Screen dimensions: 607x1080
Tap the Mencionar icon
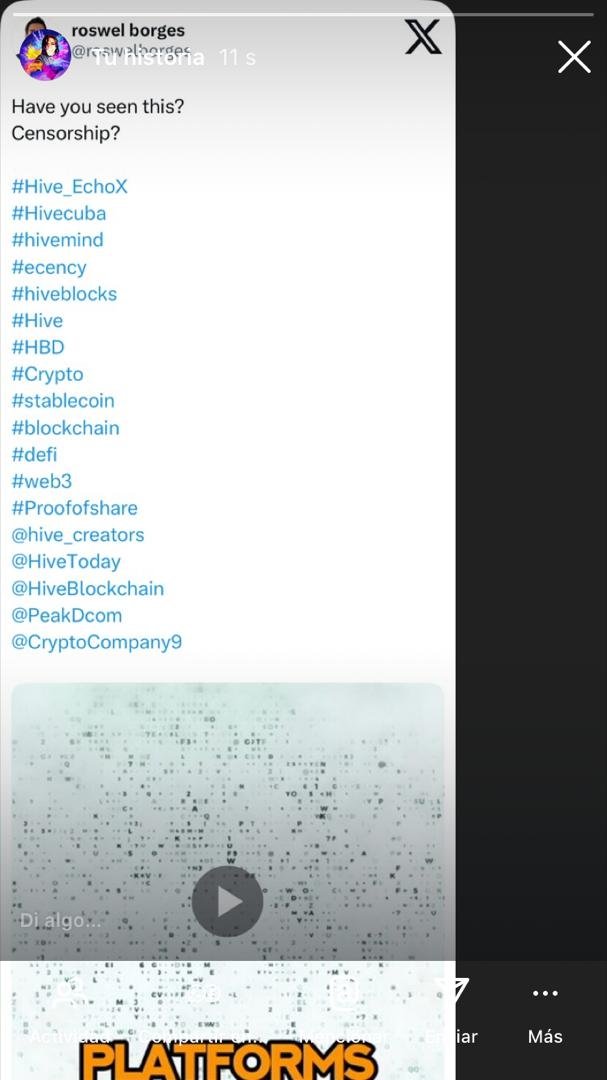click(x=344, y=993)
